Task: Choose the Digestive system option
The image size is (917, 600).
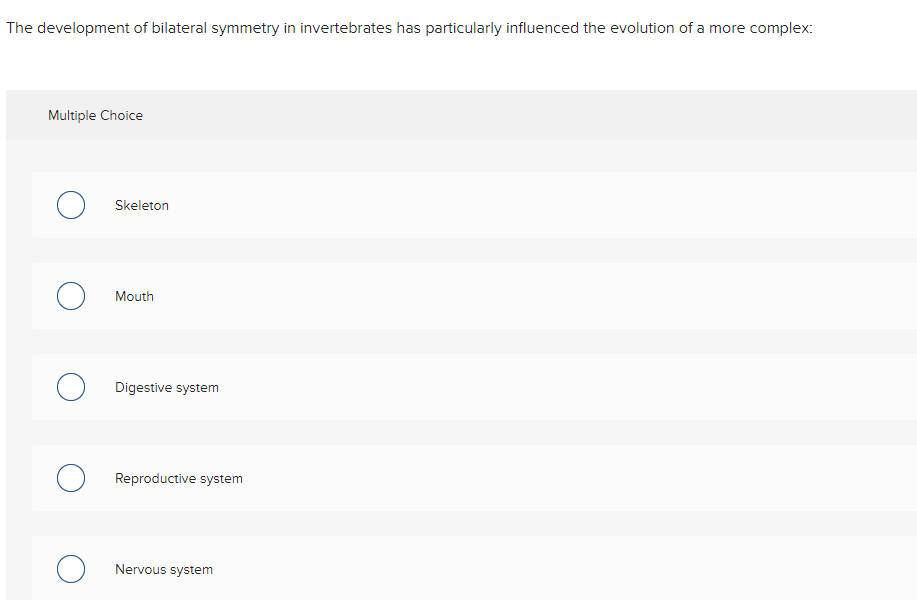Action: (70, 386)
